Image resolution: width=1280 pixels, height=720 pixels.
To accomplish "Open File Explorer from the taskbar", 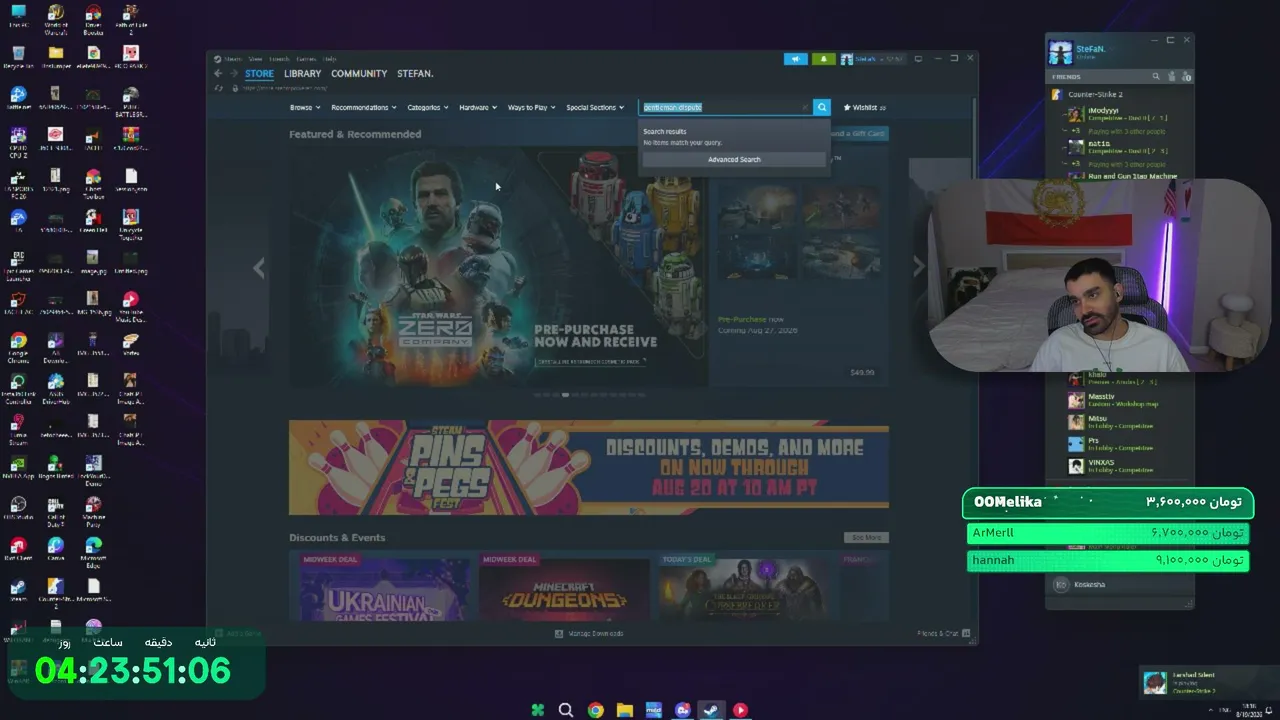I will click(625, 710).
